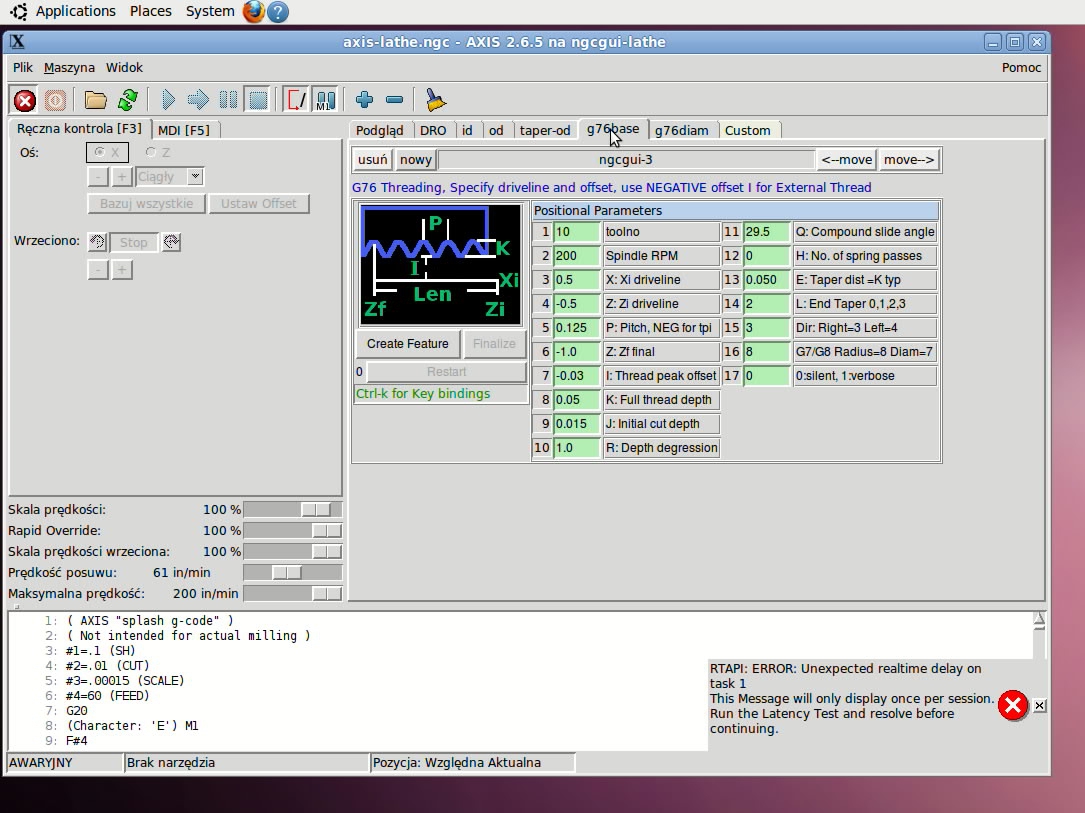The width and height of the screenshot is (1085, 813).
Task: Click the usuń button
Action: coord(372,160)
